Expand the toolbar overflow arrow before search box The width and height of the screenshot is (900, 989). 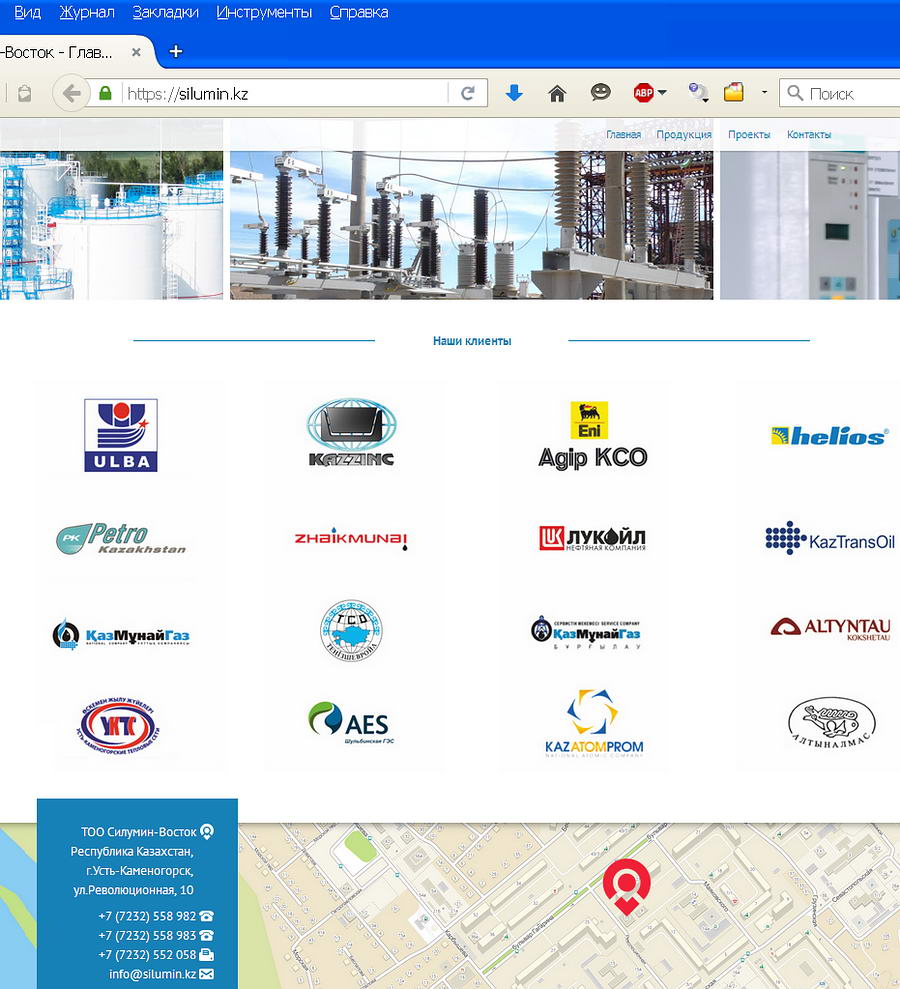point(764,93)
